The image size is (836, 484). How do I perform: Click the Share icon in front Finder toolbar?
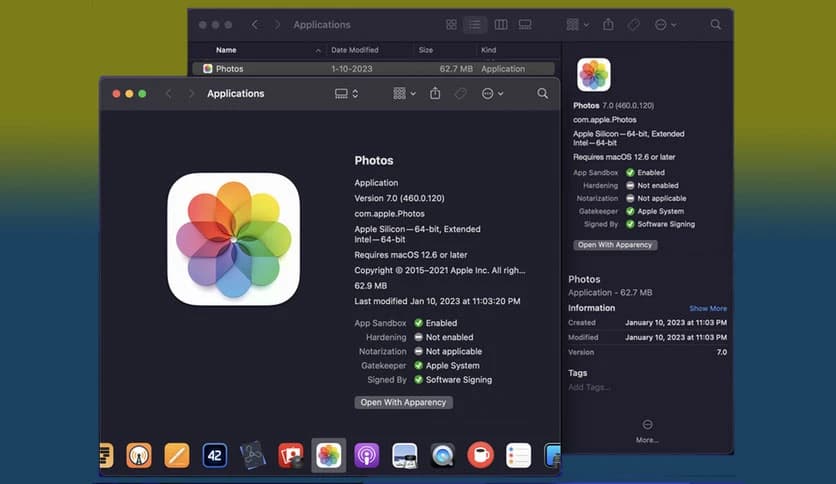[435, 93]
